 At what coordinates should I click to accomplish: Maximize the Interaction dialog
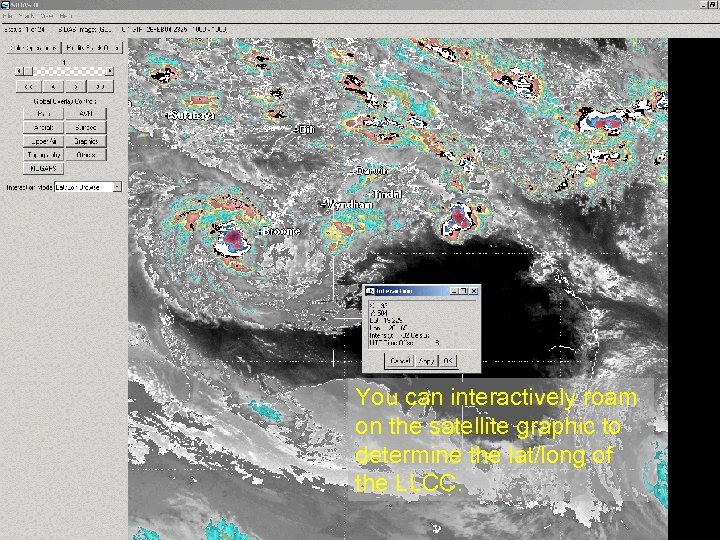(463, 291)
